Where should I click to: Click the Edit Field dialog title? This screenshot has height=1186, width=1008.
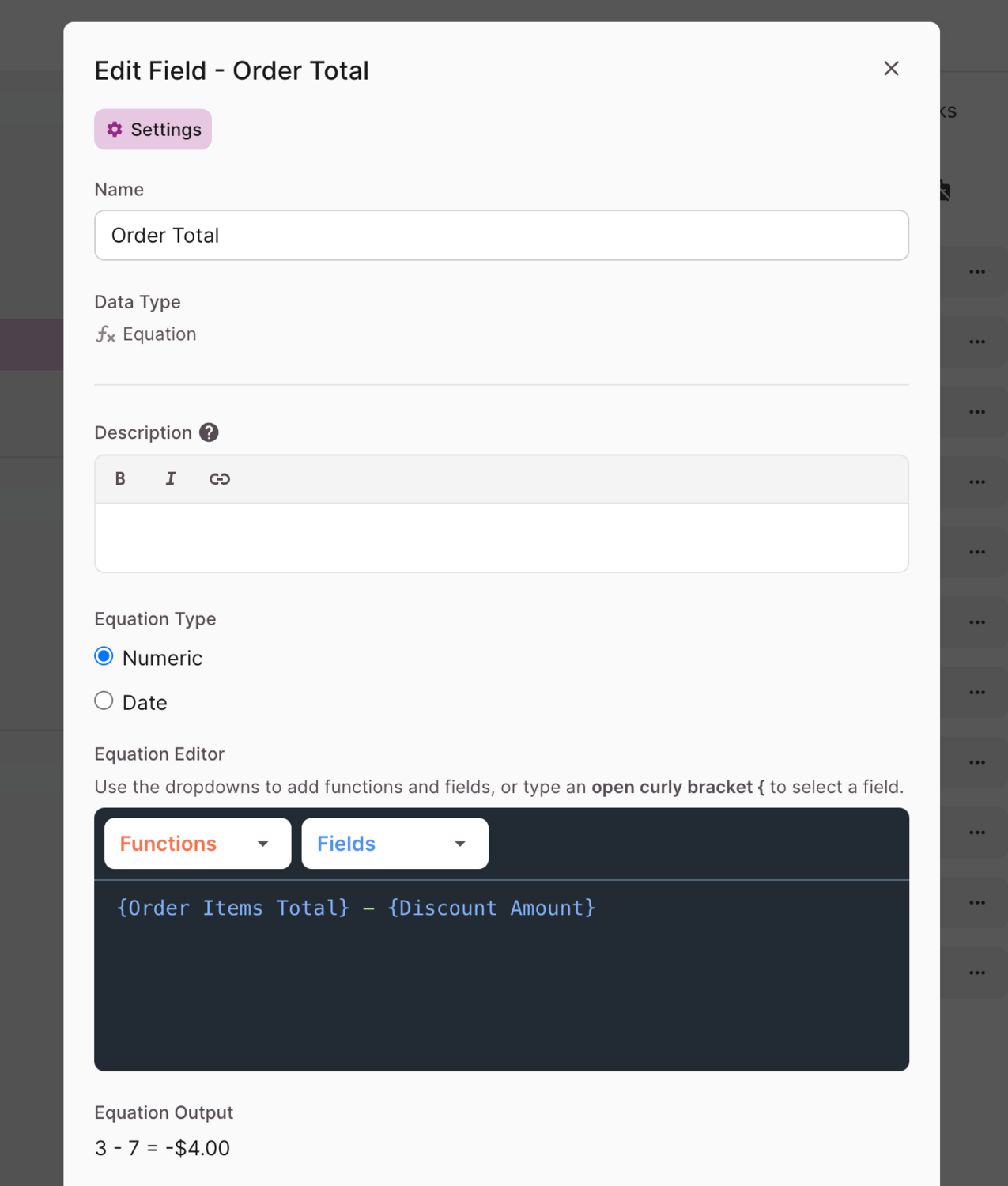tap(232, 70)
